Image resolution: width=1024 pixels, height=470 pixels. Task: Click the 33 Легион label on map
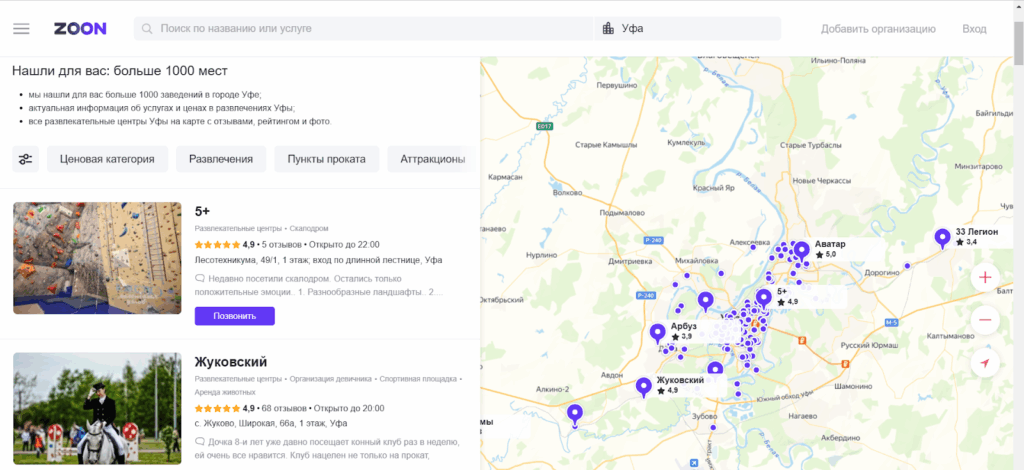tap(976, 232)
